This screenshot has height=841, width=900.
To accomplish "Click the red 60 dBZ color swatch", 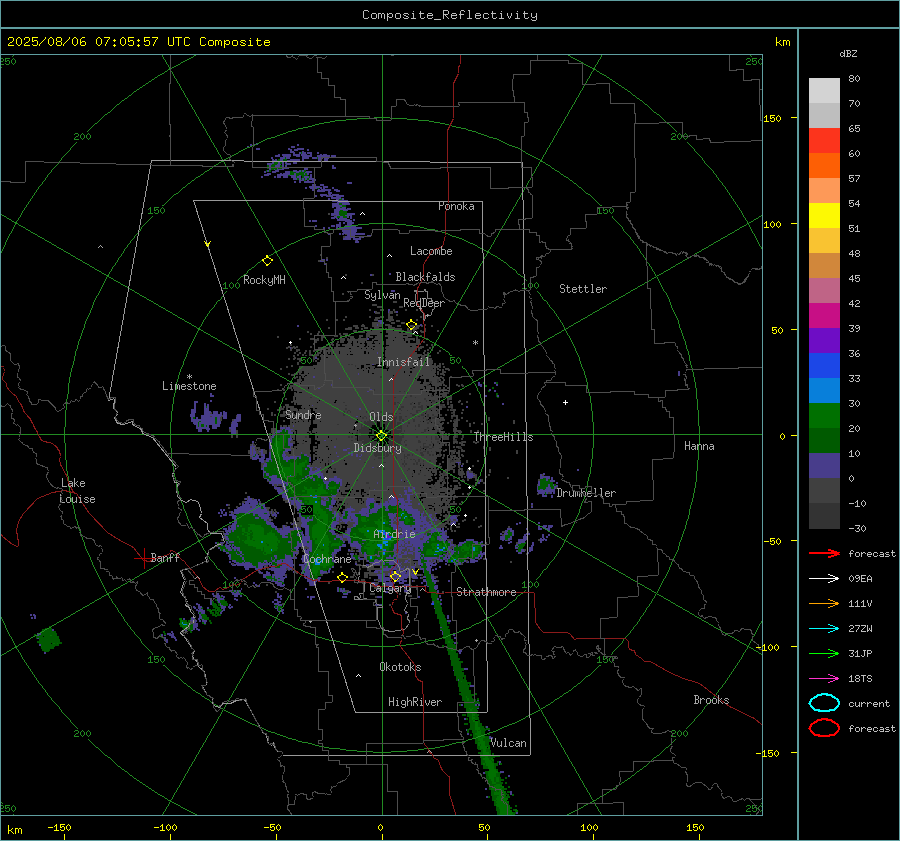I will [x=824, y=141].
